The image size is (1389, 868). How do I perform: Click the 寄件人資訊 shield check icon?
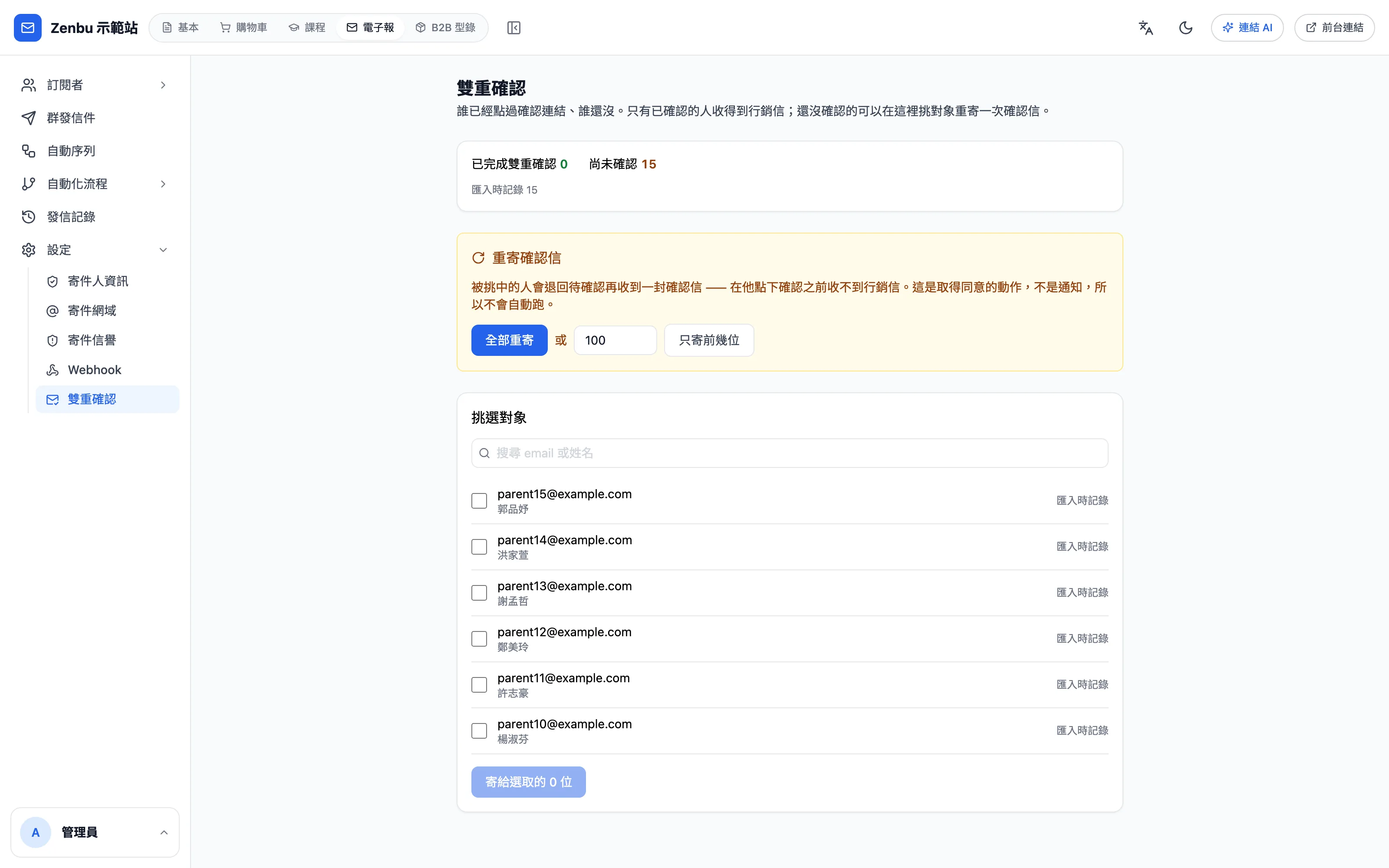53,281
